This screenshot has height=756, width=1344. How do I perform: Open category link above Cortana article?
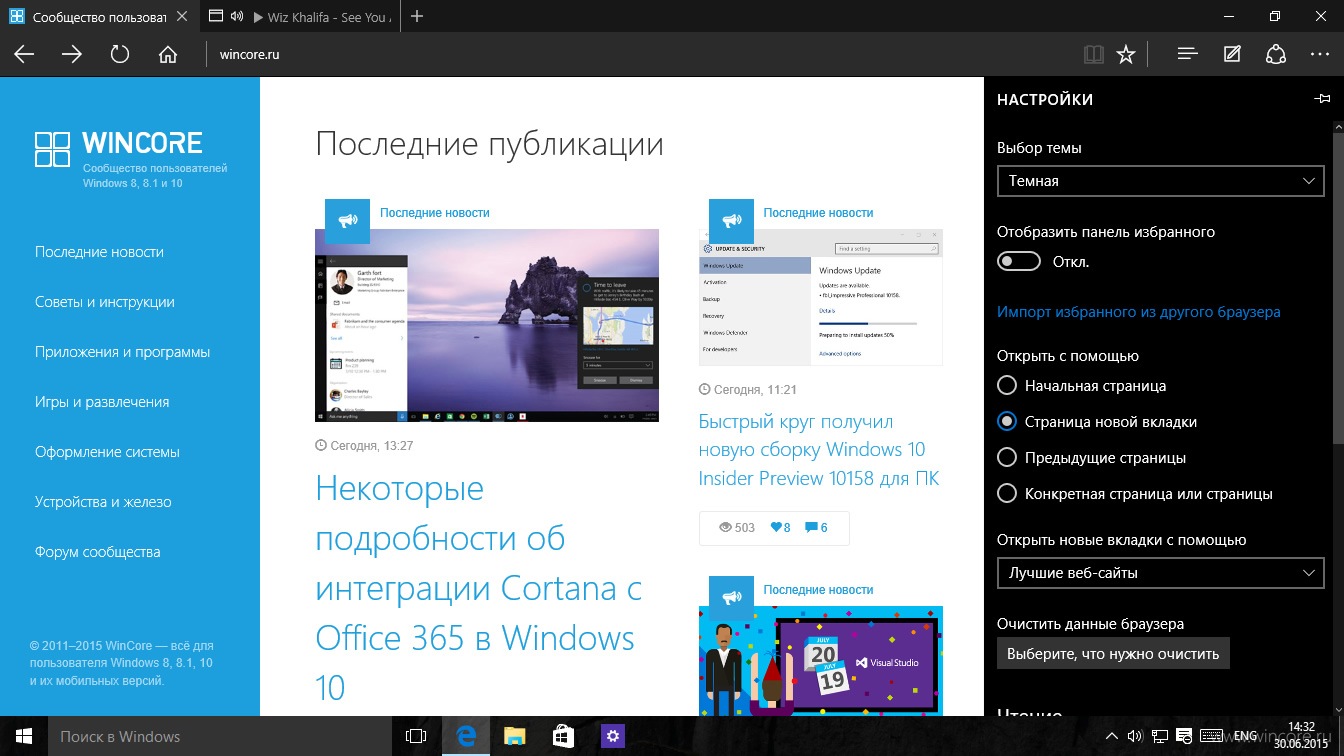tap(435, 213)
